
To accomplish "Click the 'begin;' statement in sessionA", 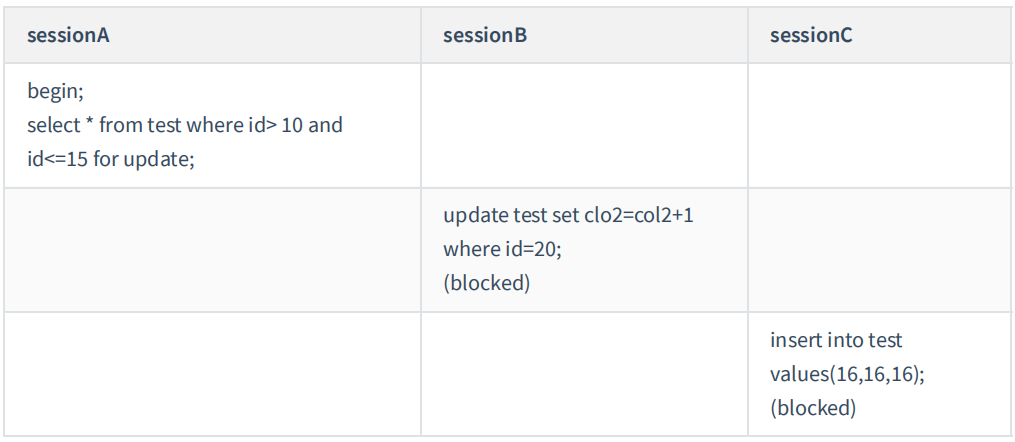I will click(x=55, y=92).
